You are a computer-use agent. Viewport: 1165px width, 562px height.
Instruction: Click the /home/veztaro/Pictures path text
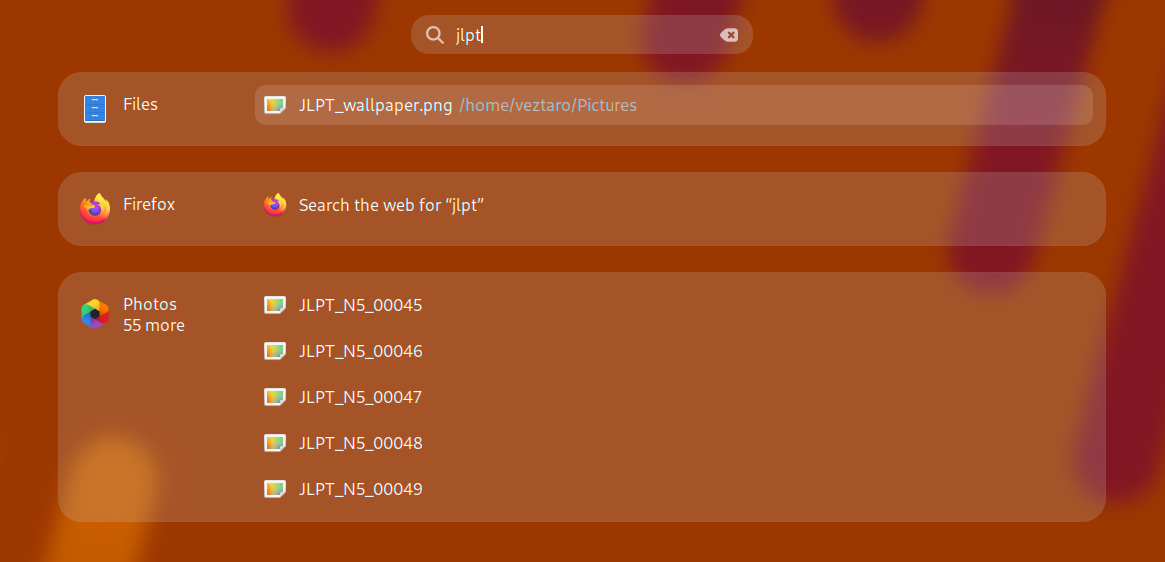click(x=548, y=105)
